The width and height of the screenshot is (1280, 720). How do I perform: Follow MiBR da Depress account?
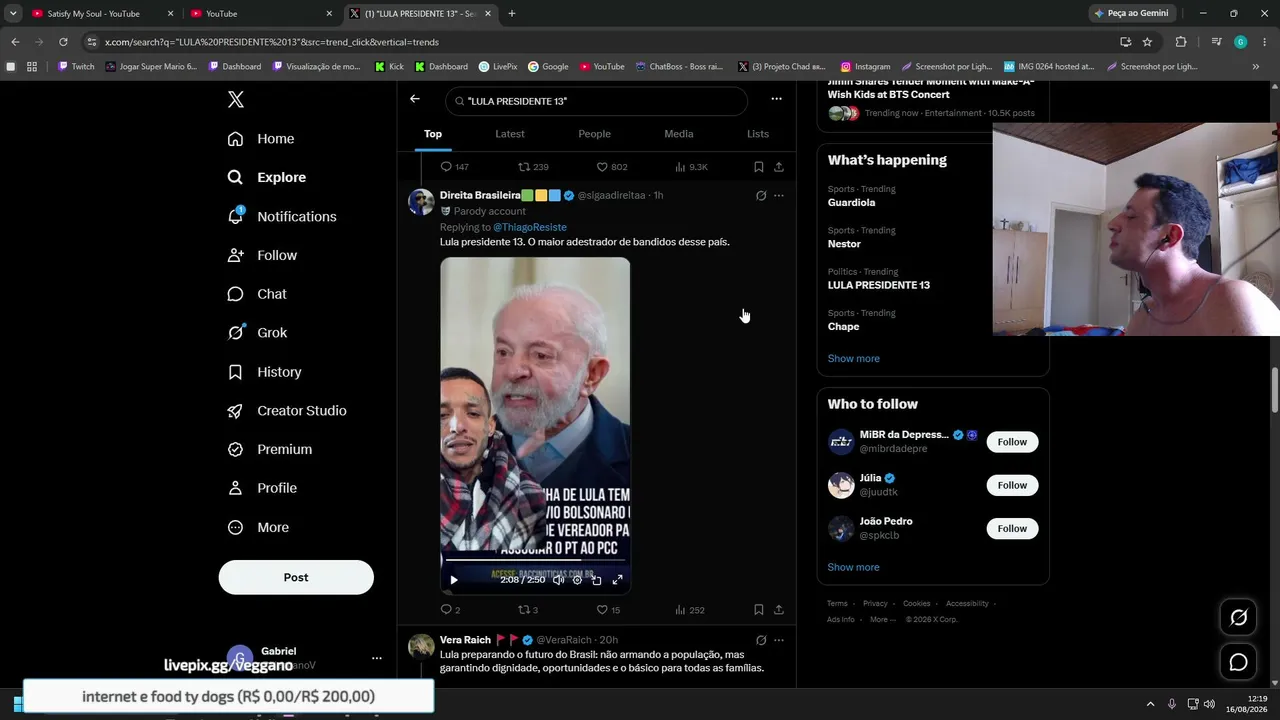tap(1012, 442)
